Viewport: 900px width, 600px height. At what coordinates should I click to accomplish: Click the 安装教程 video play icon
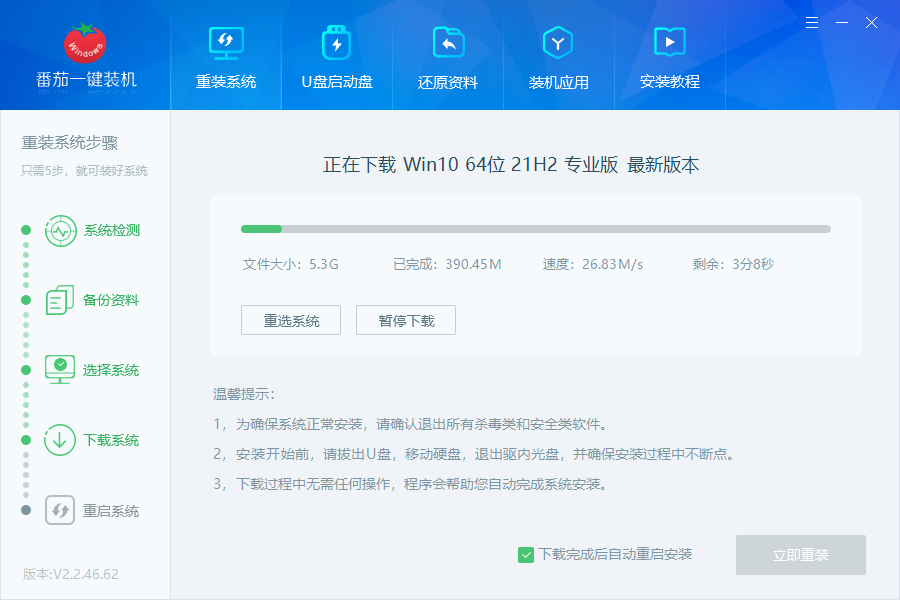pos(670,42)
